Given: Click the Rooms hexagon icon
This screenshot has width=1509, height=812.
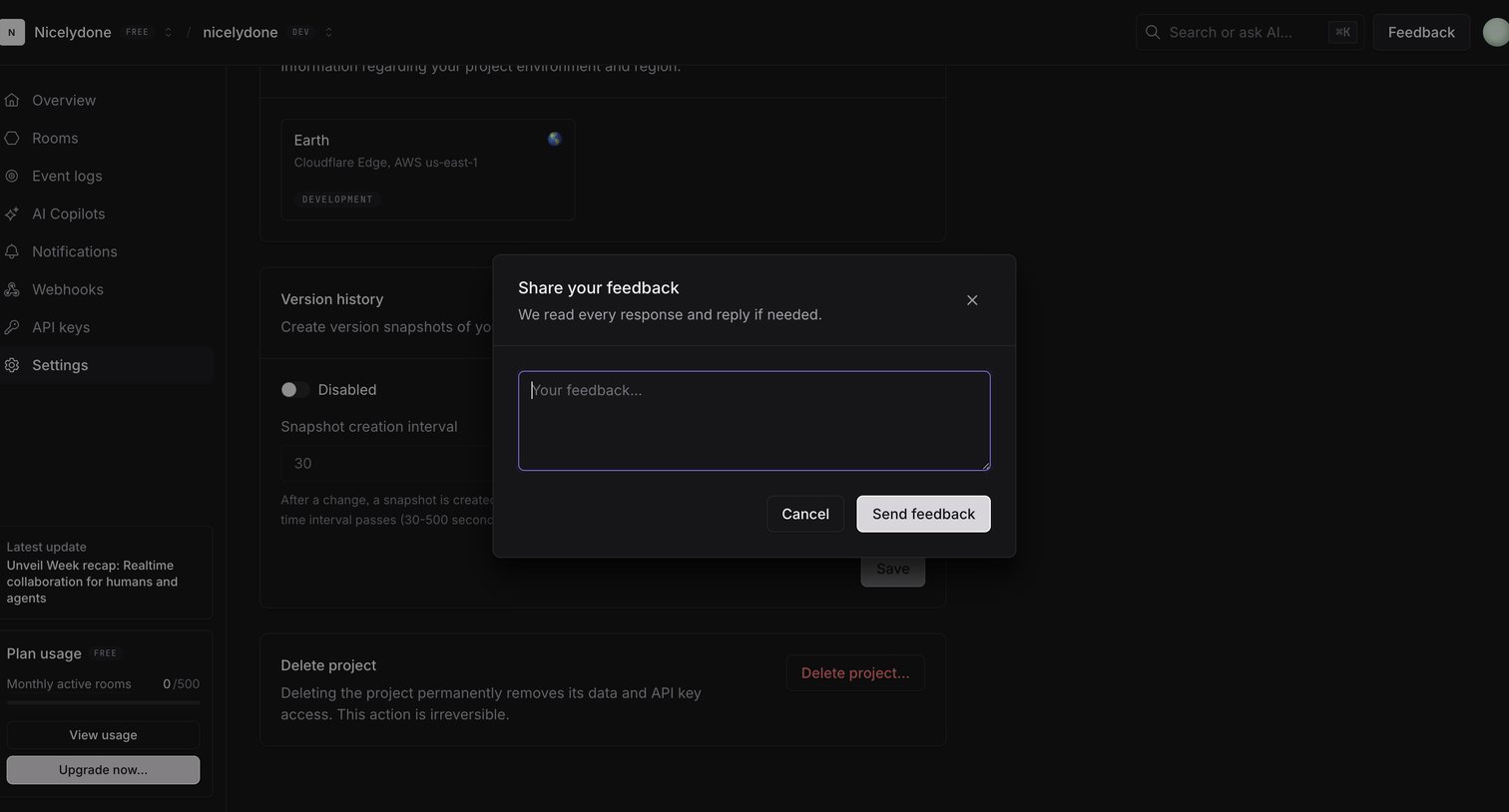Looking at the screenshot, I should [x=12, y=138].
